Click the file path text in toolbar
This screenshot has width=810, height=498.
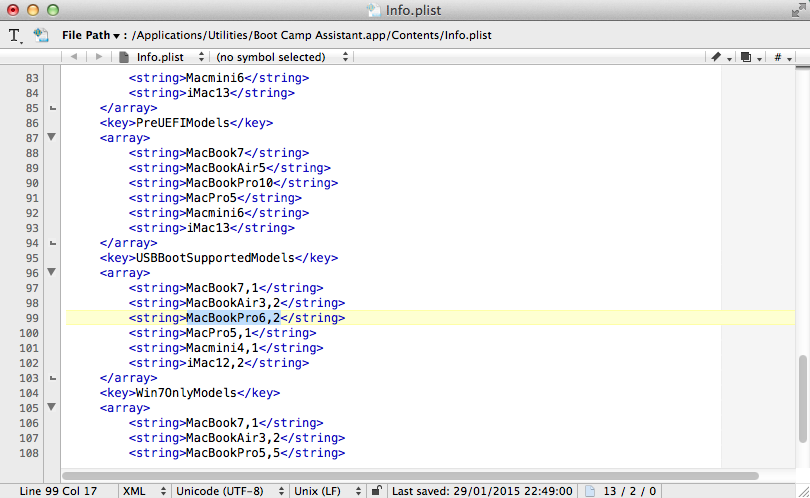311,35
